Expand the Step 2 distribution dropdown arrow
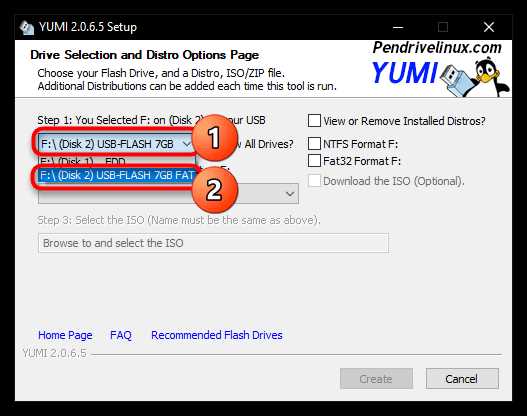This screenshot has height=416, width=527. (x=290, y=194)
